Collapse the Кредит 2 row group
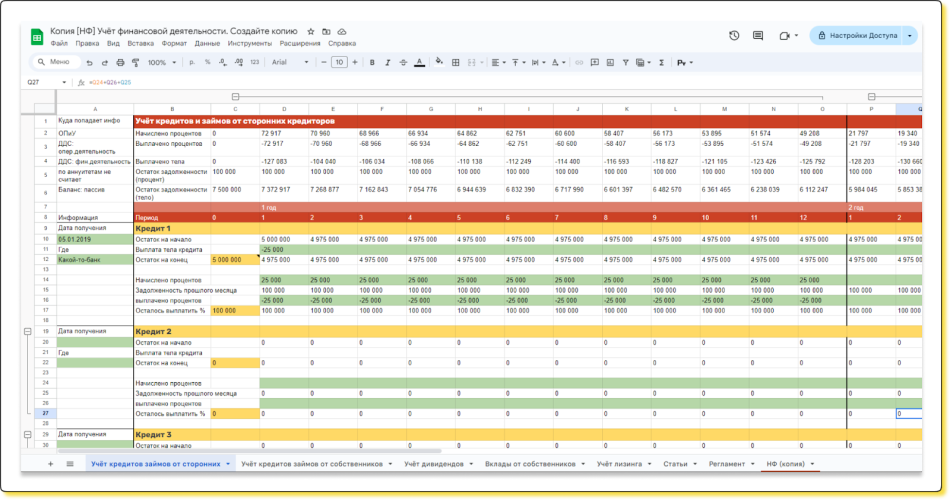This screenshot has height=500, width=950. click(x=26, y=331)
